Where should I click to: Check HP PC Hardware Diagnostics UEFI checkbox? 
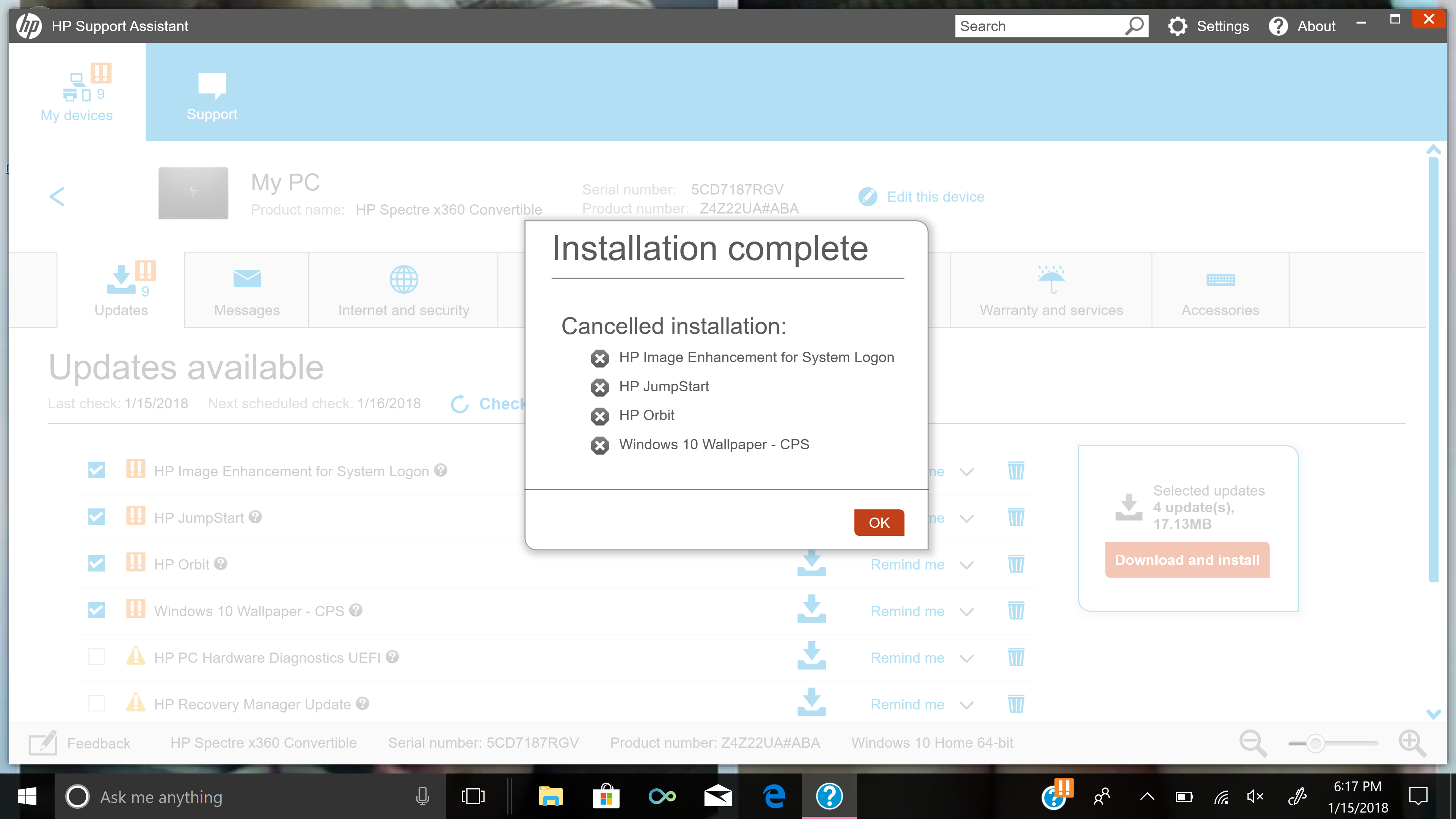pos(97,657)
